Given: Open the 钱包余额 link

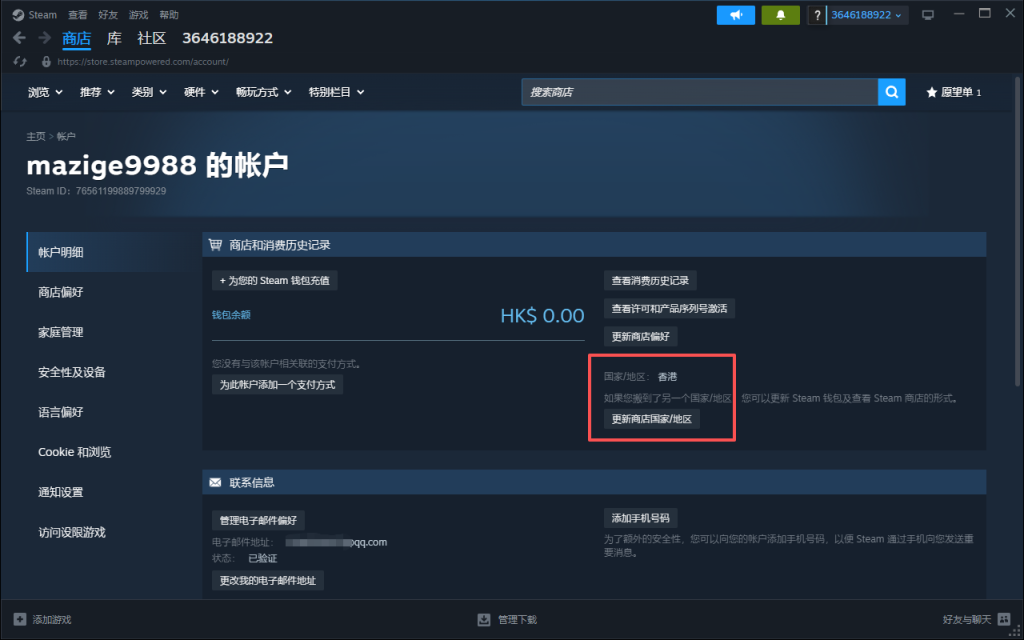Looking at the screenshot, I should (x=231, y=314).
